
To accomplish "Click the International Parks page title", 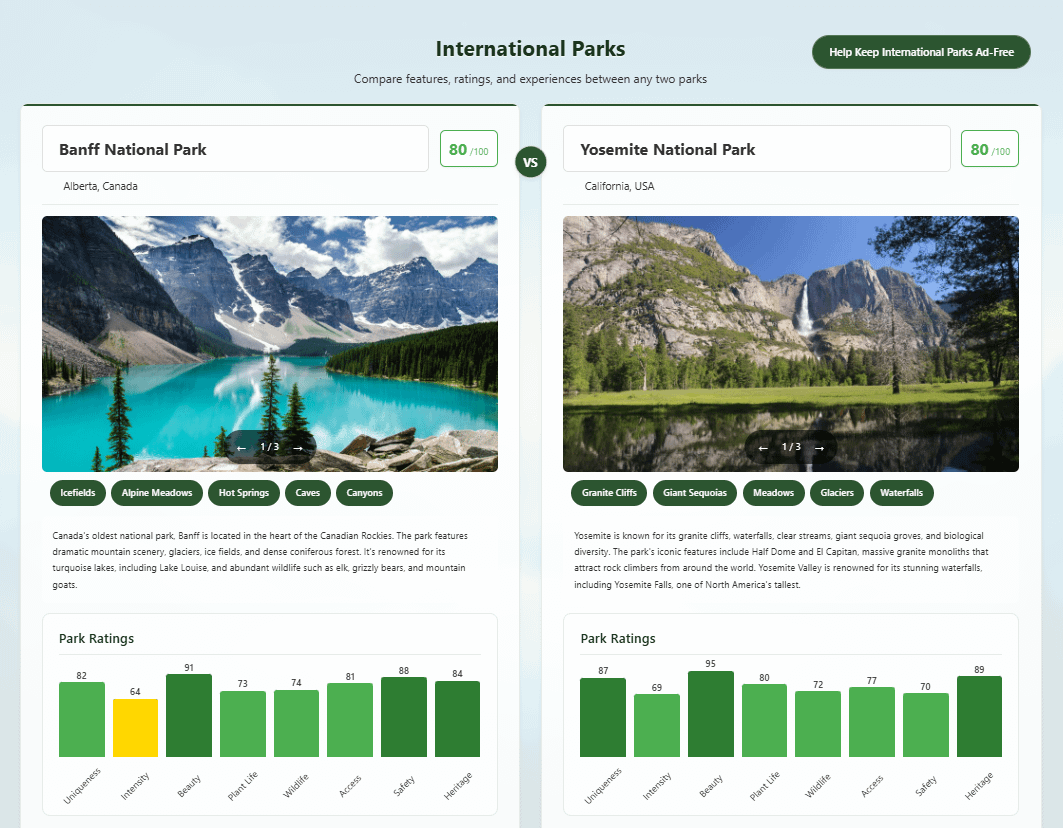I will 531,48.
